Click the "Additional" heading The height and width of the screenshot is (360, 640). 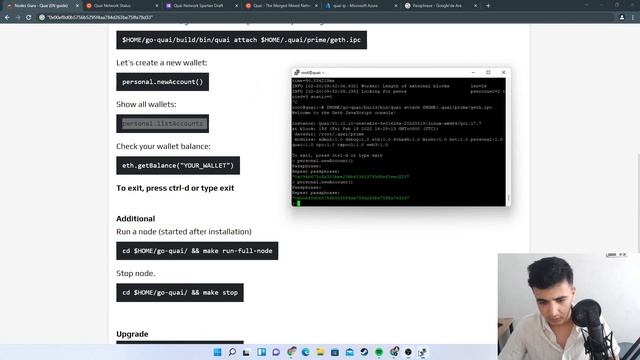(136, 218)
